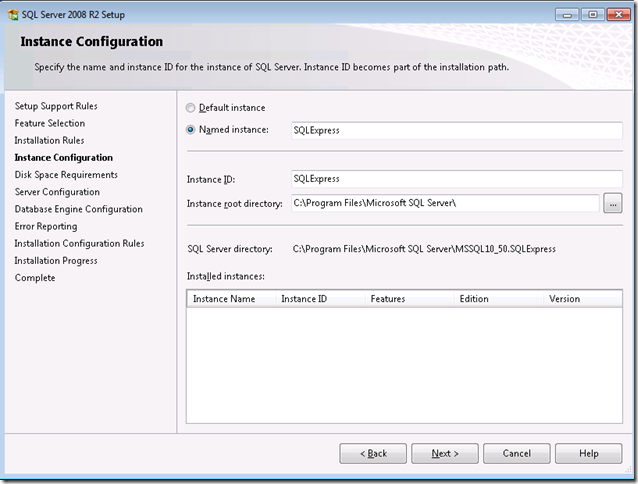This screenshot has width=638, height=484.
Task: Go back using the Back button
Action: click(x=373, y=453)
